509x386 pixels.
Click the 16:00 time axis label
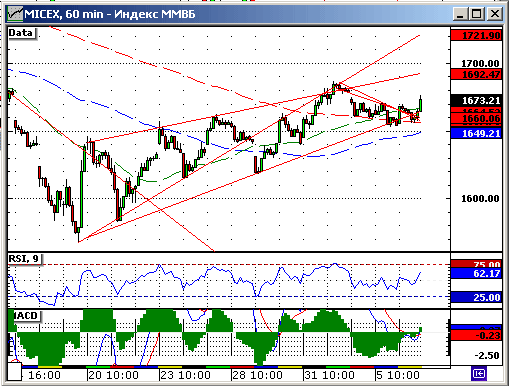(x=44, y=375)
